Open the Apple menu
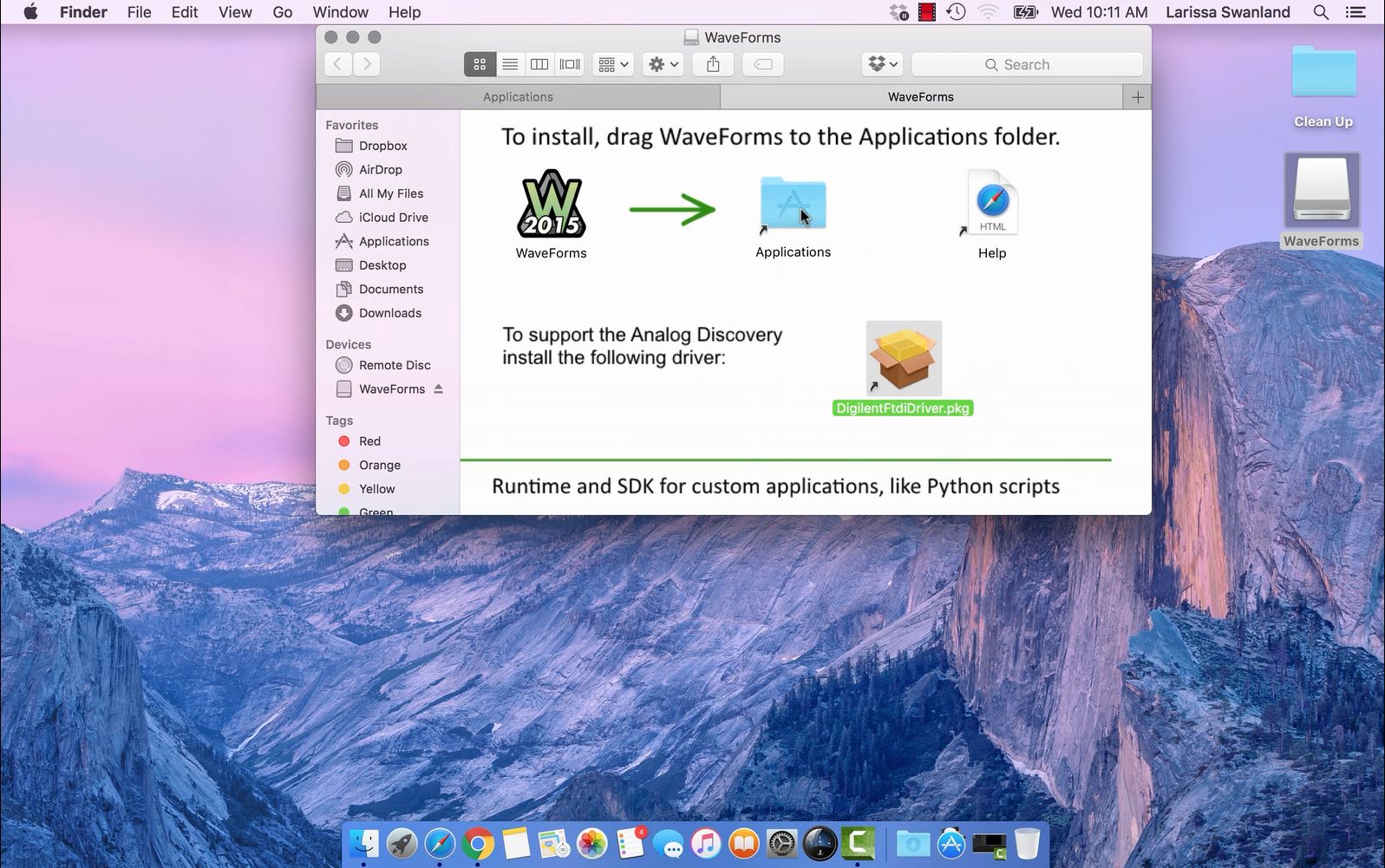The width and height of the screenshot is (1385, 868). (30, 12)
